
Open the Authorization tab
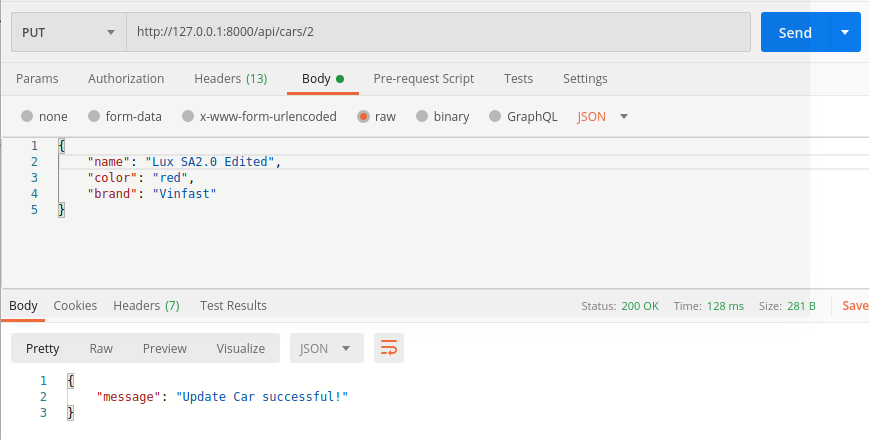126,78
